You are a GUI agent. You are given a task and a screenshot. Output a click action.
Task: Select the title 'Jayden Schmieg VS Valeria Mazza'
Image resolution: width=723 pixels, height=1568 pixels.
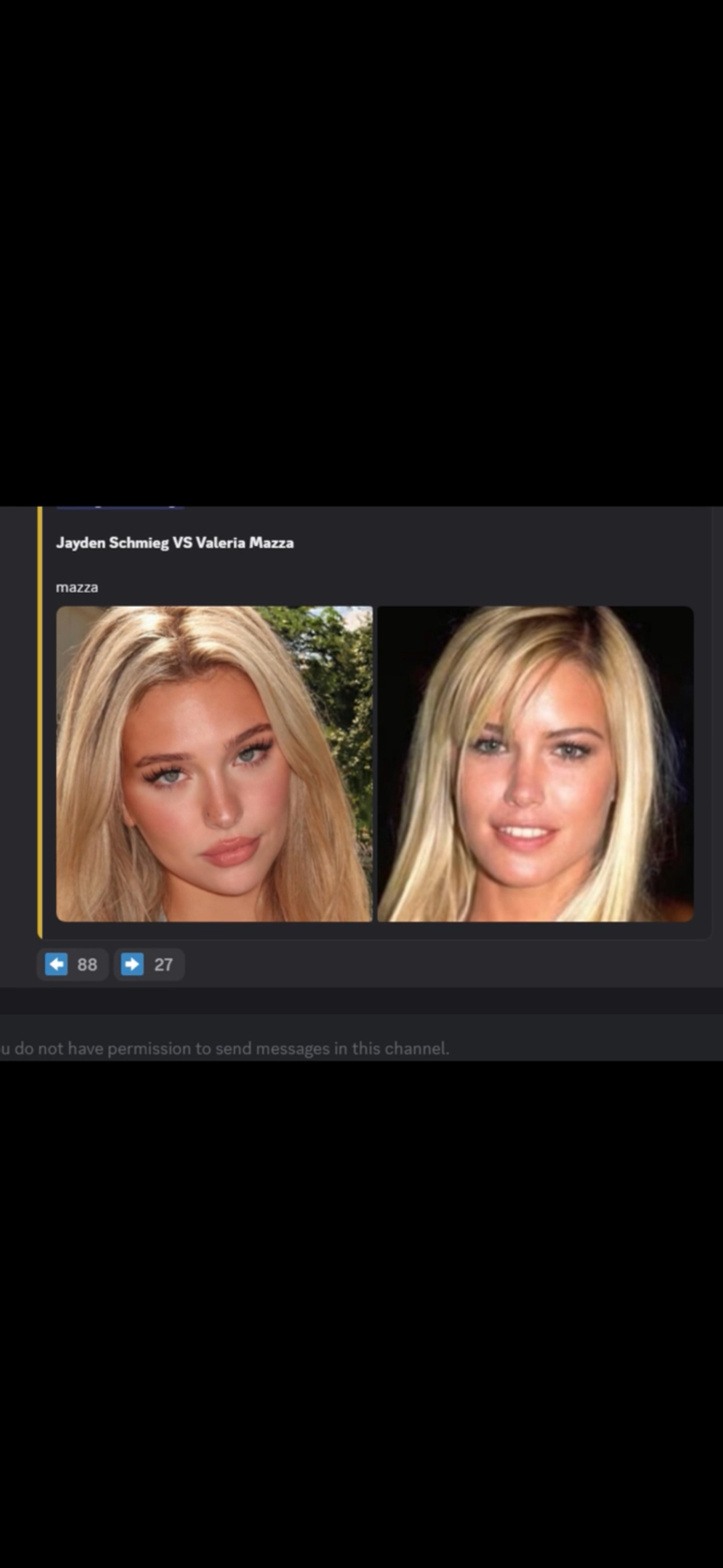click(x=175, y=543)
